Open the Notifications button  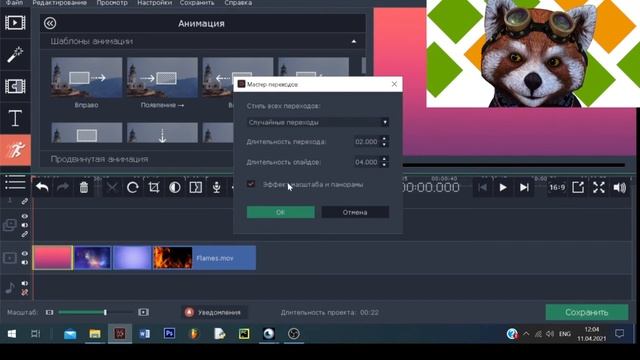pyautogui.click(x=213, y=312)
